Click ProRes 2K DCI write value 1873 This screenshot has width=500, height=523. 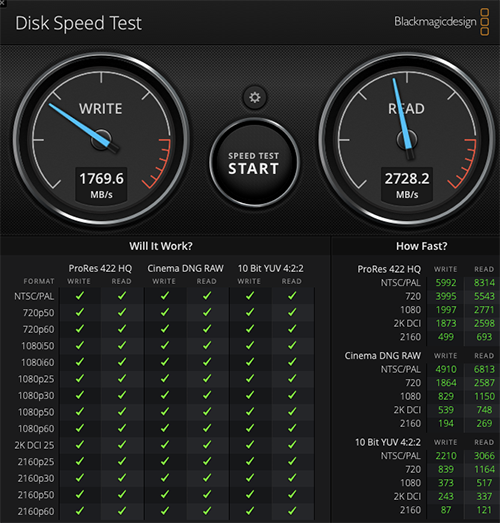pyautogui.click(x=446, y=323)
